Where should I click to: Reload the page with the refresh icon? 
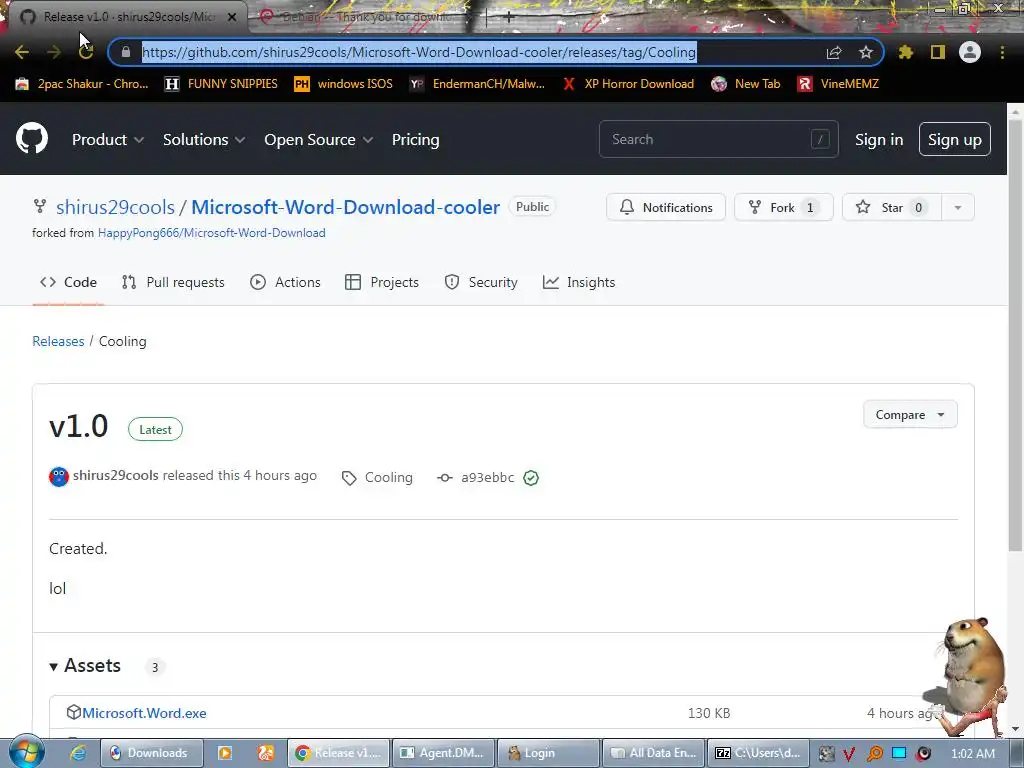tap(86, 52)
